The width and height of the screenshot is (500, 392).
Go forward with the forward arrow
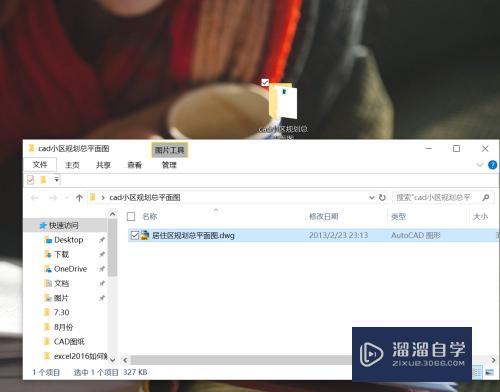(53, 198)
